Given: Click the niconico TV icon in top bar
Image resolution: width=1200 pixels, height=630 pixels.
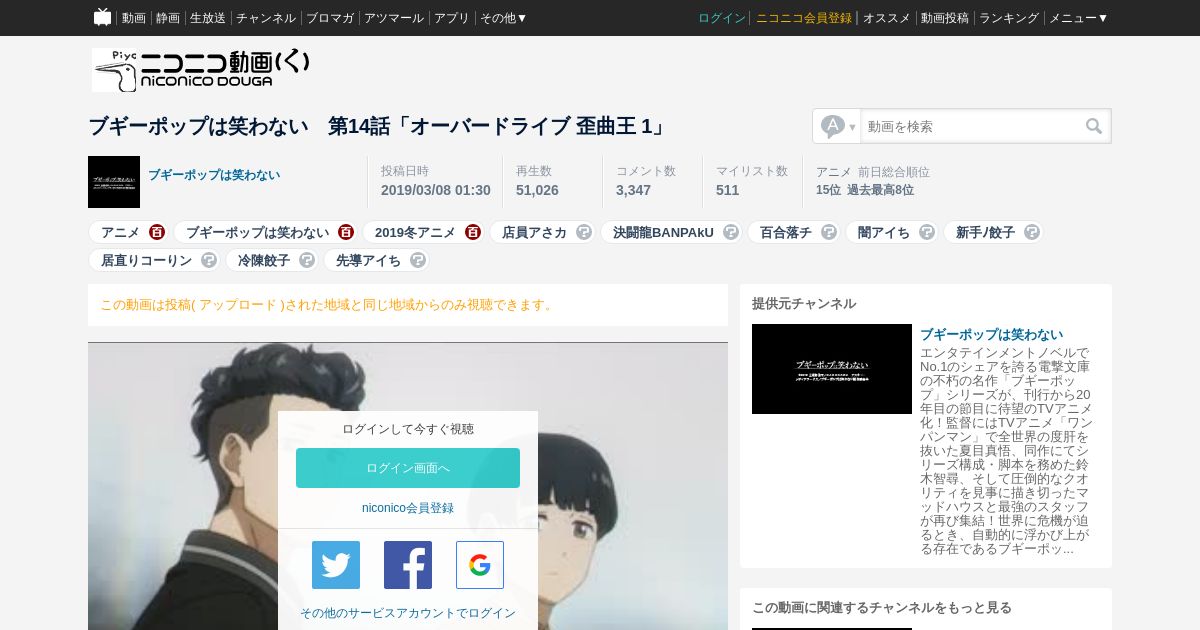Looking at the screenshot, I should point(102,17).
